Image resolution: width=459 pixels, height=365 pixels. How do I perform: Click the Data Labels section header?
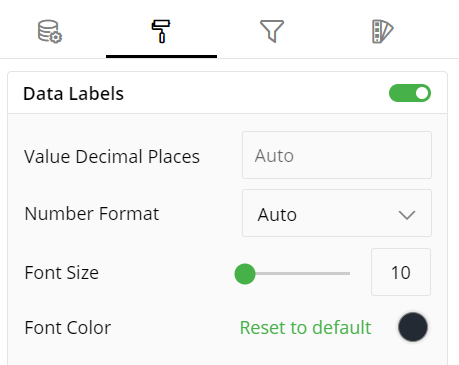tap(228, 93)
